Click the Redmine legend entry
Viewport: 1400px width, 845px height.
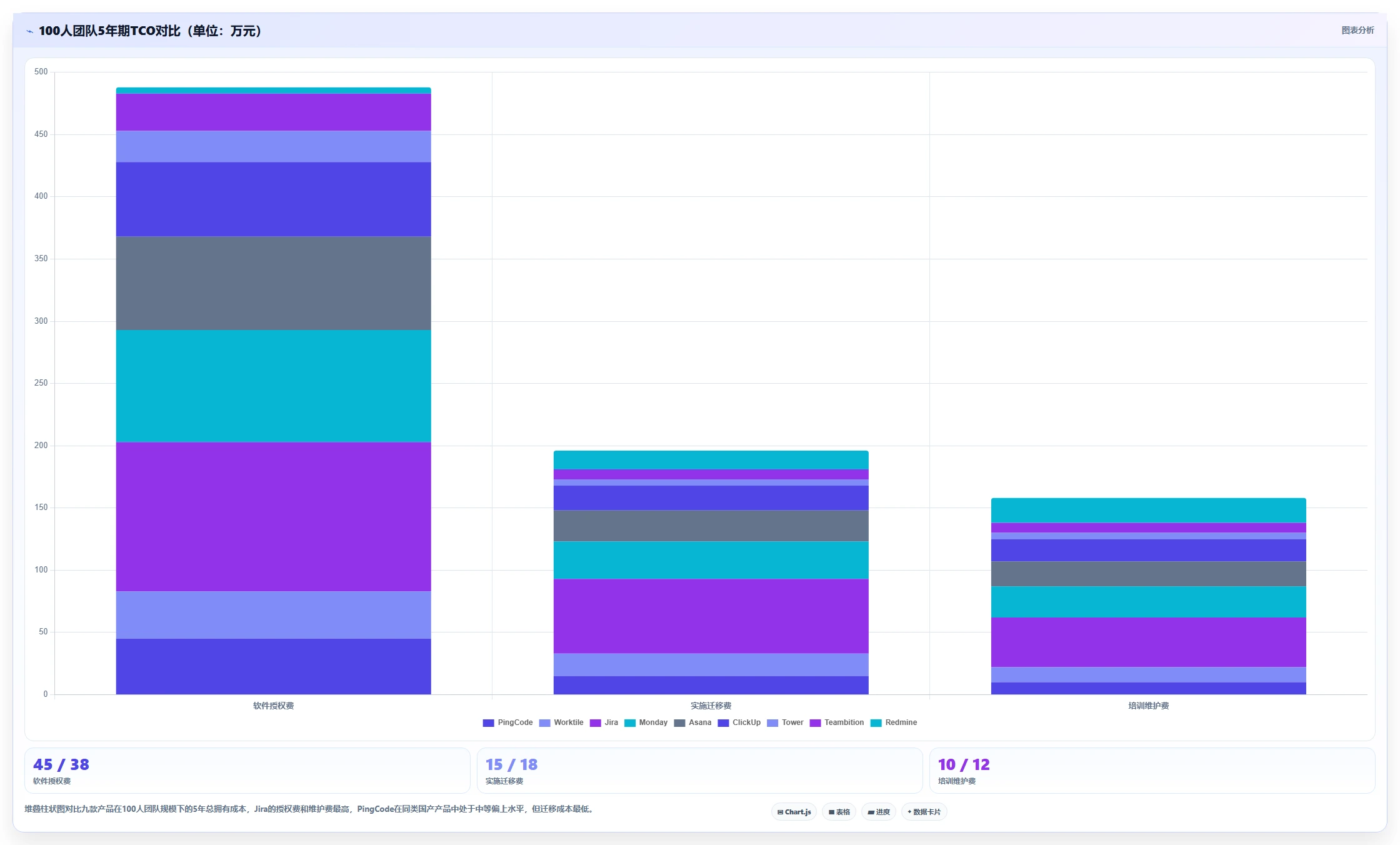pyautogui.click(x=894, y=722)
